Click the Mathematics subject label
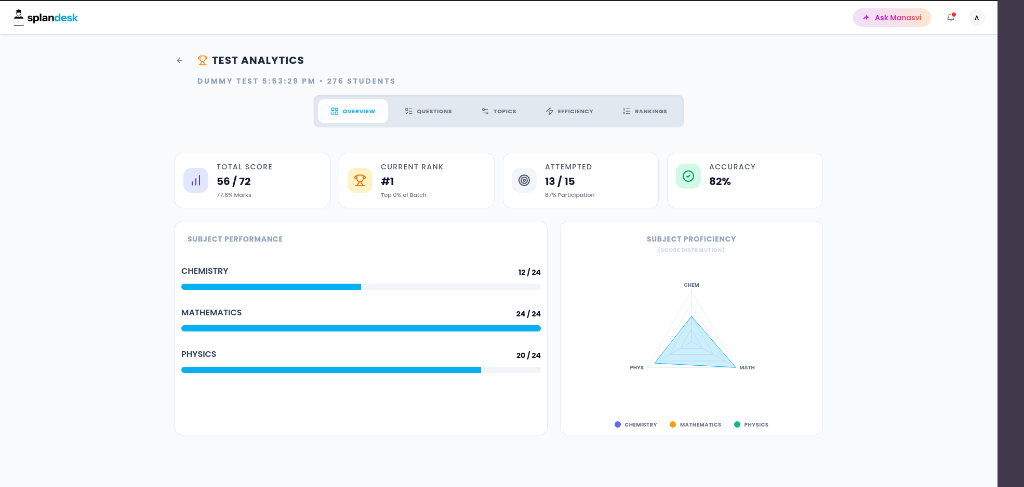This screenshot has height=487, width=1024. click(211, 313)
